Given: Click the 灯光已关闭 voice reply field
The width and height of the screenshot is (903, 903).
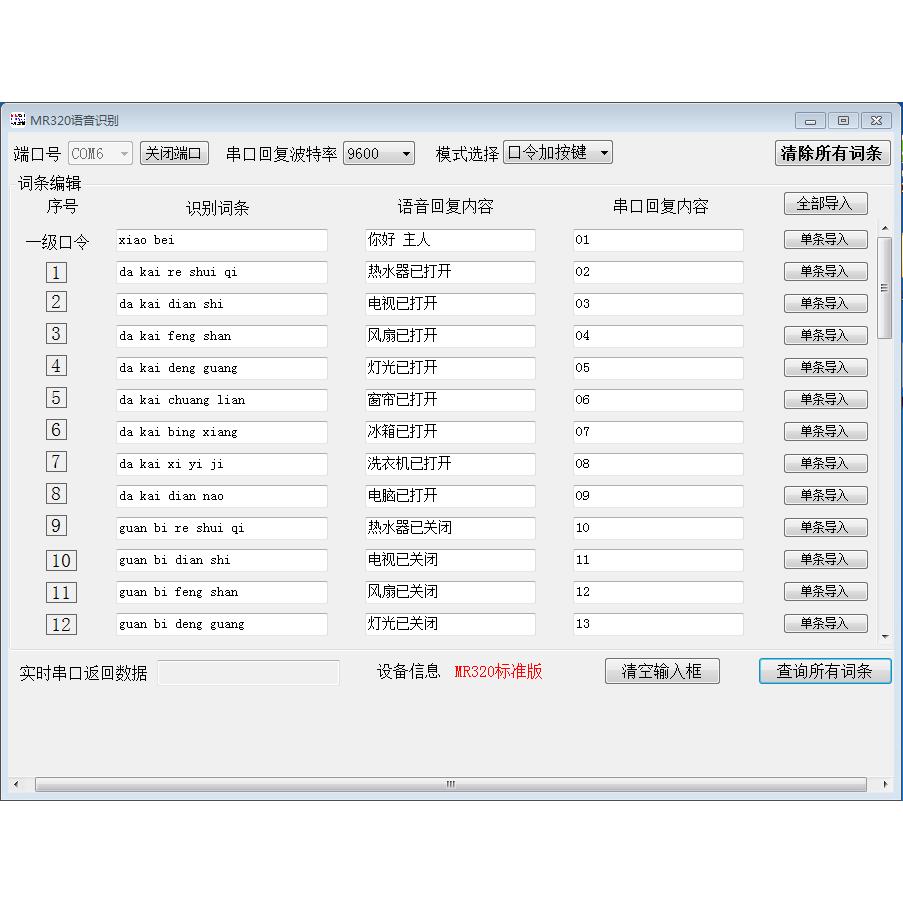Looking at the screenshot, I should pyautogui.click(x=450, y=624).
